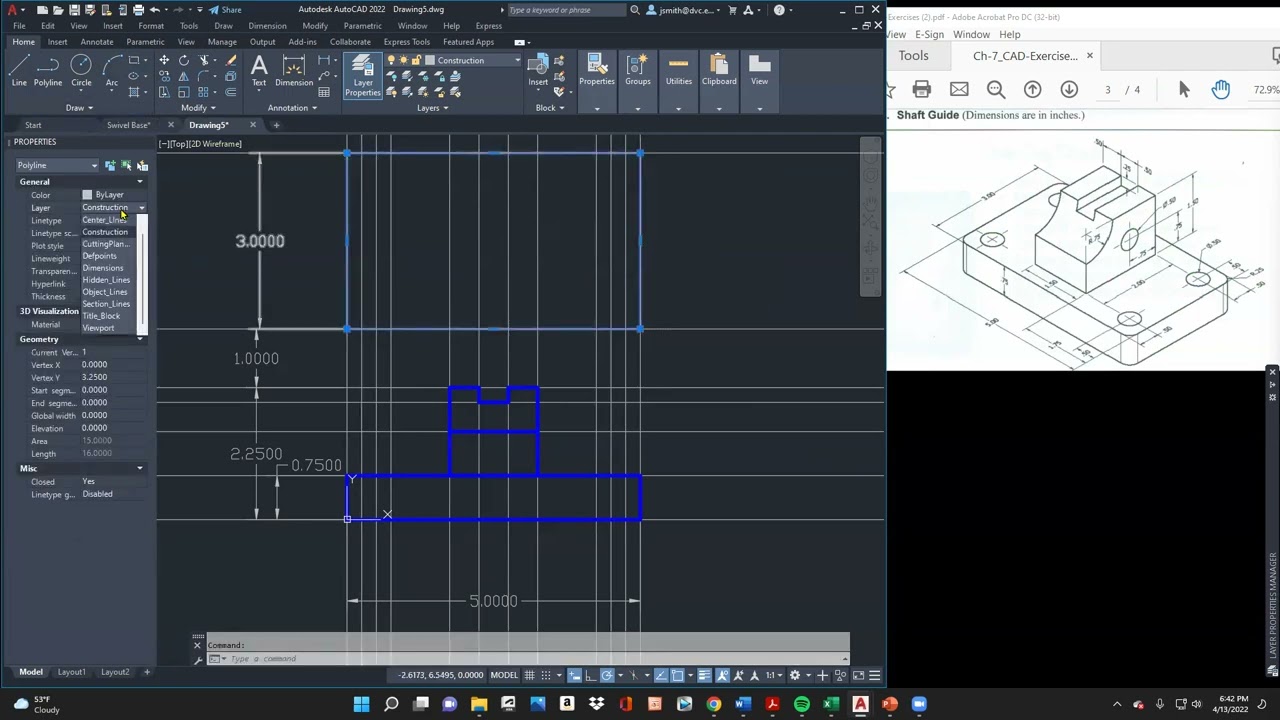
Task: Open Layer Properties manager
Action: [x=362, y=75]
